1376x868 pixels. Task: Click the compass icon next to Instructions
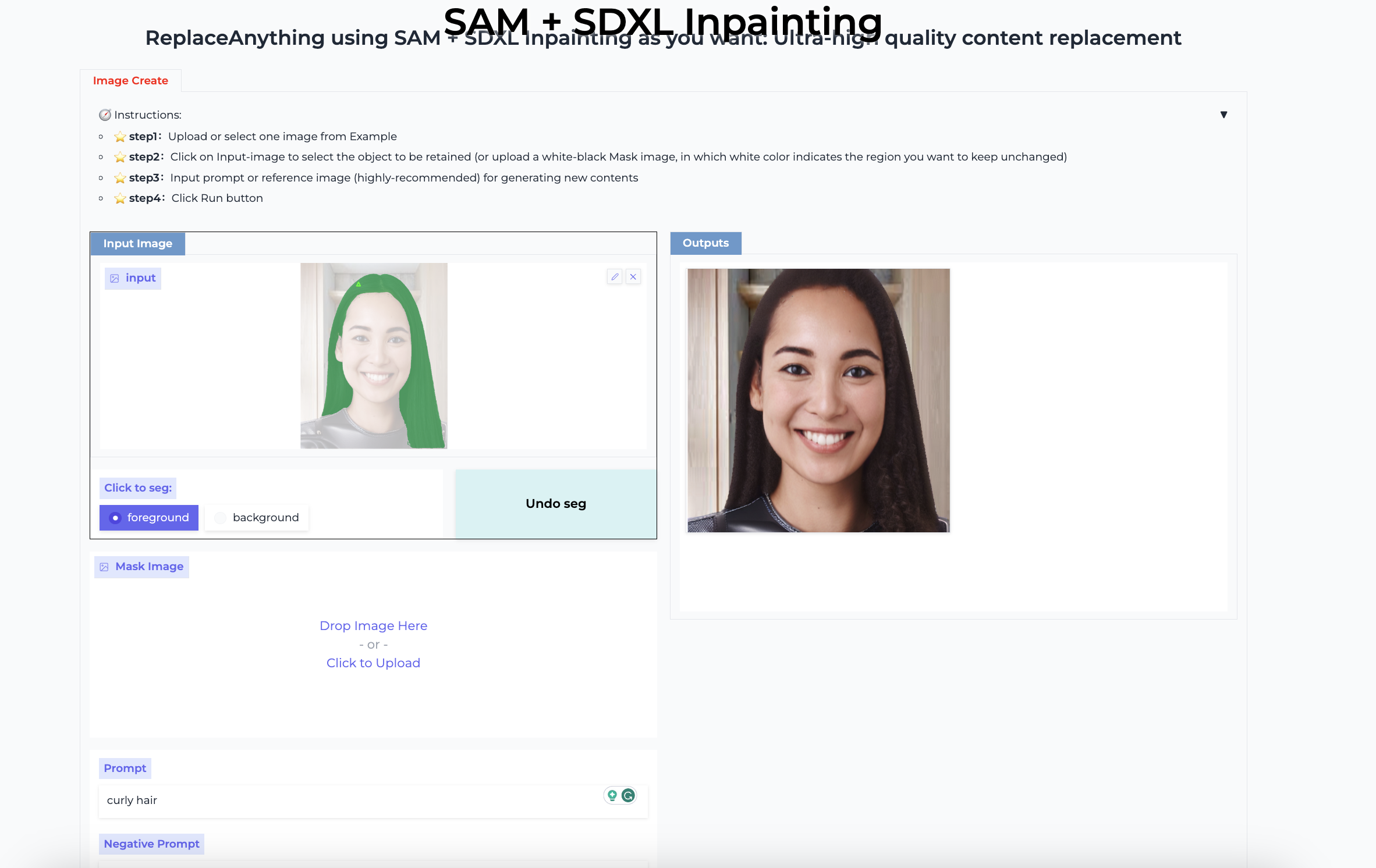(105, 115)
